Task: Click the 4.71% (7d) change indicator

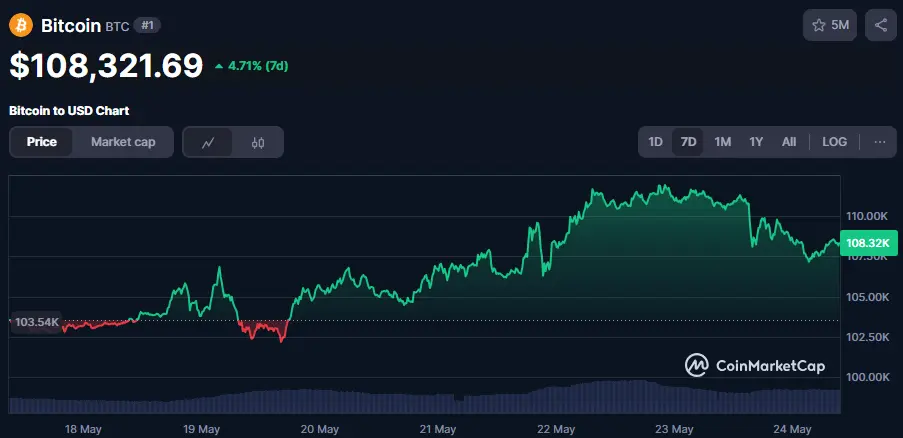Action: tap(251, 66)
